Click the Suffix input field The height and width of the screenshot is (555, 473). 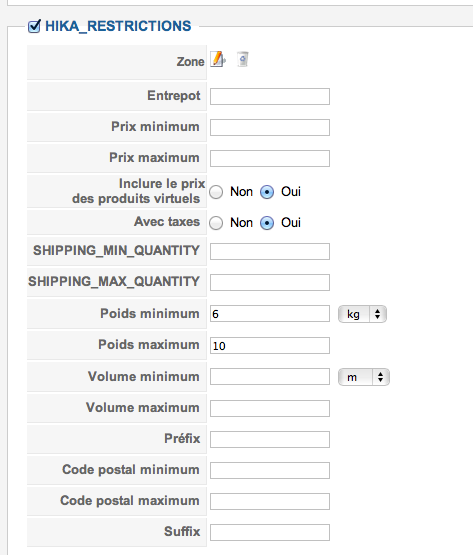tap(270, 532)
